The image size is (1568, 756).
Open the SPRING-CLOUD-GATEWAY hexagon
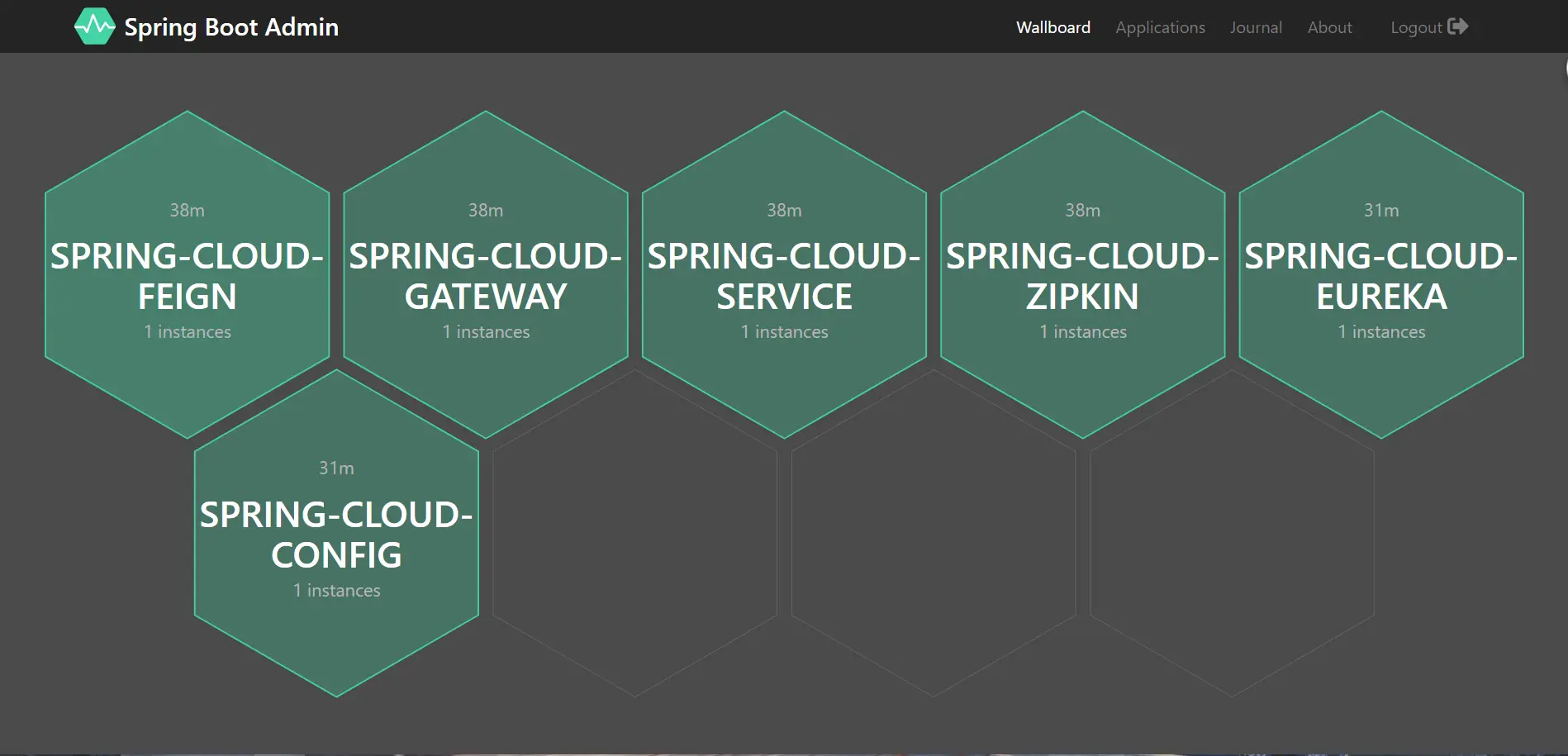[x=486, y=274]
